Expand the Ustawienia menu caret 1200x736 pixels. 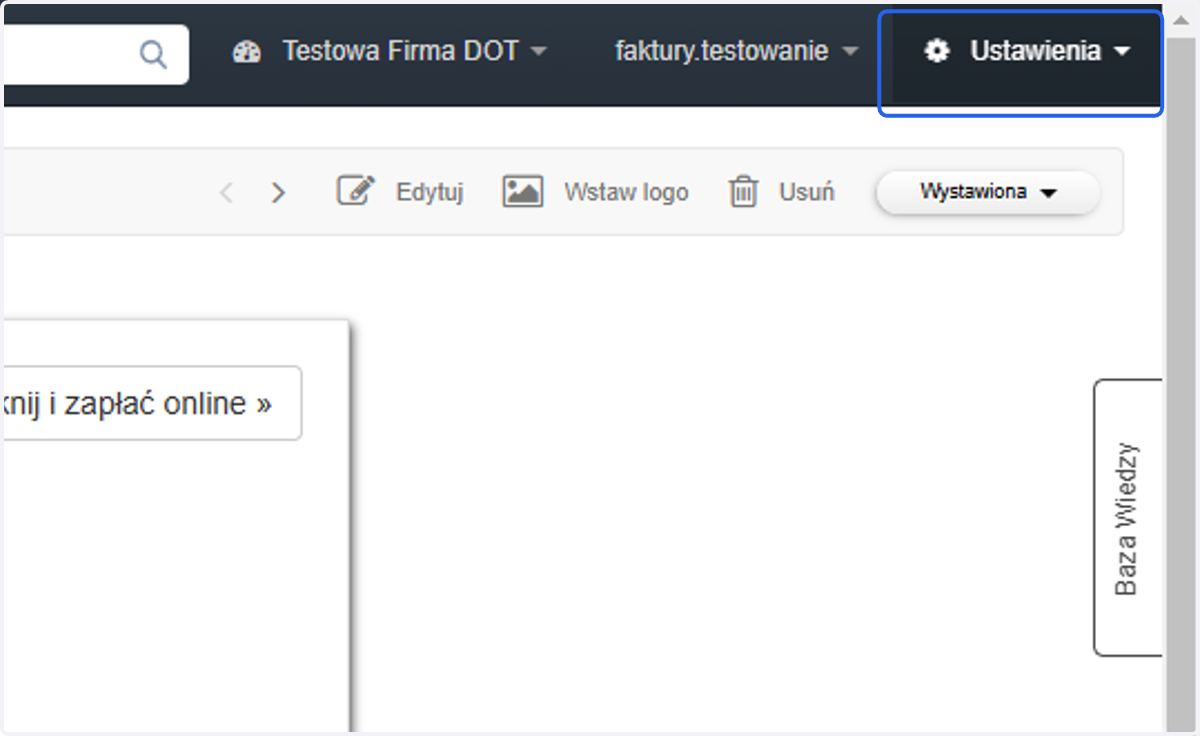[x=1122, y=51]
